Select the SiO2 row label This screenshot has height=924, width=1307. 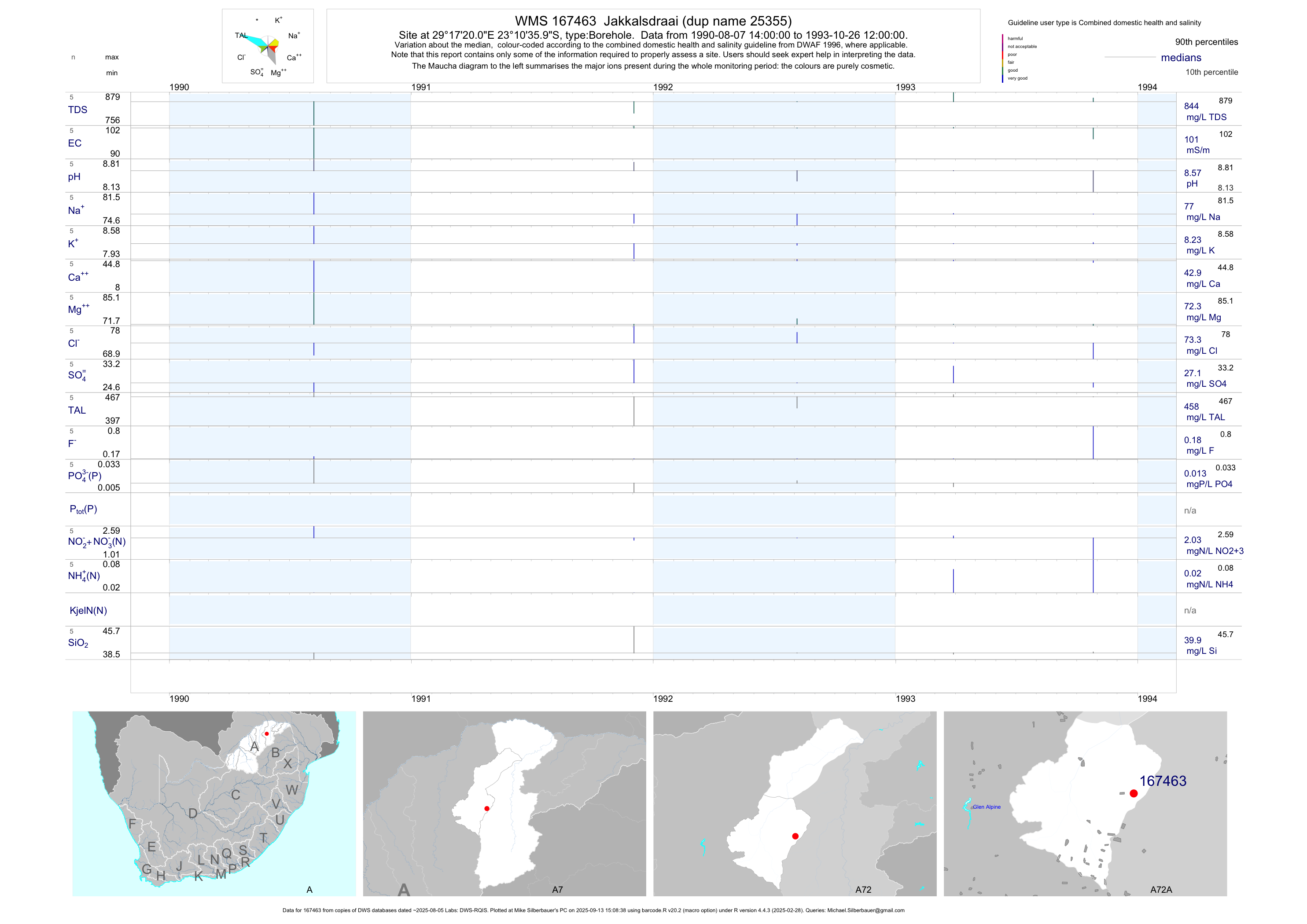78,643
